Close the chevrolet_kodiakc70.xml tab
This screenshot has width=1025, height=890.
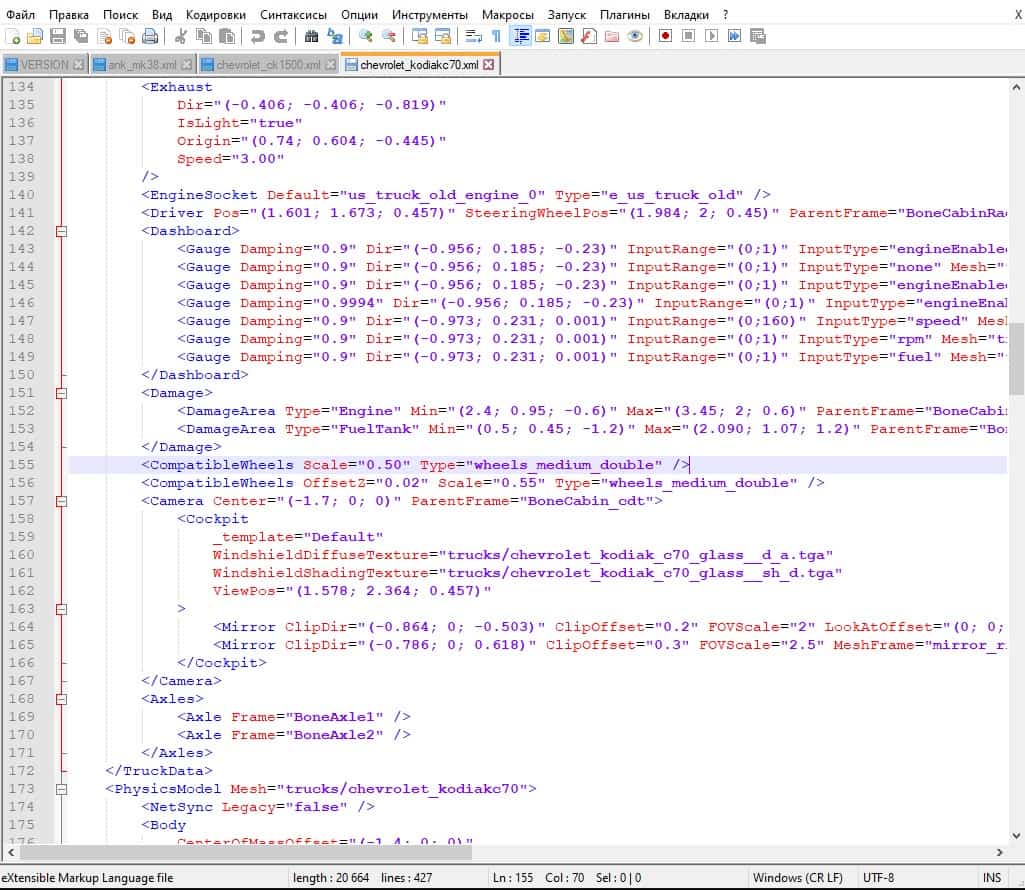(x=488, y=65)
